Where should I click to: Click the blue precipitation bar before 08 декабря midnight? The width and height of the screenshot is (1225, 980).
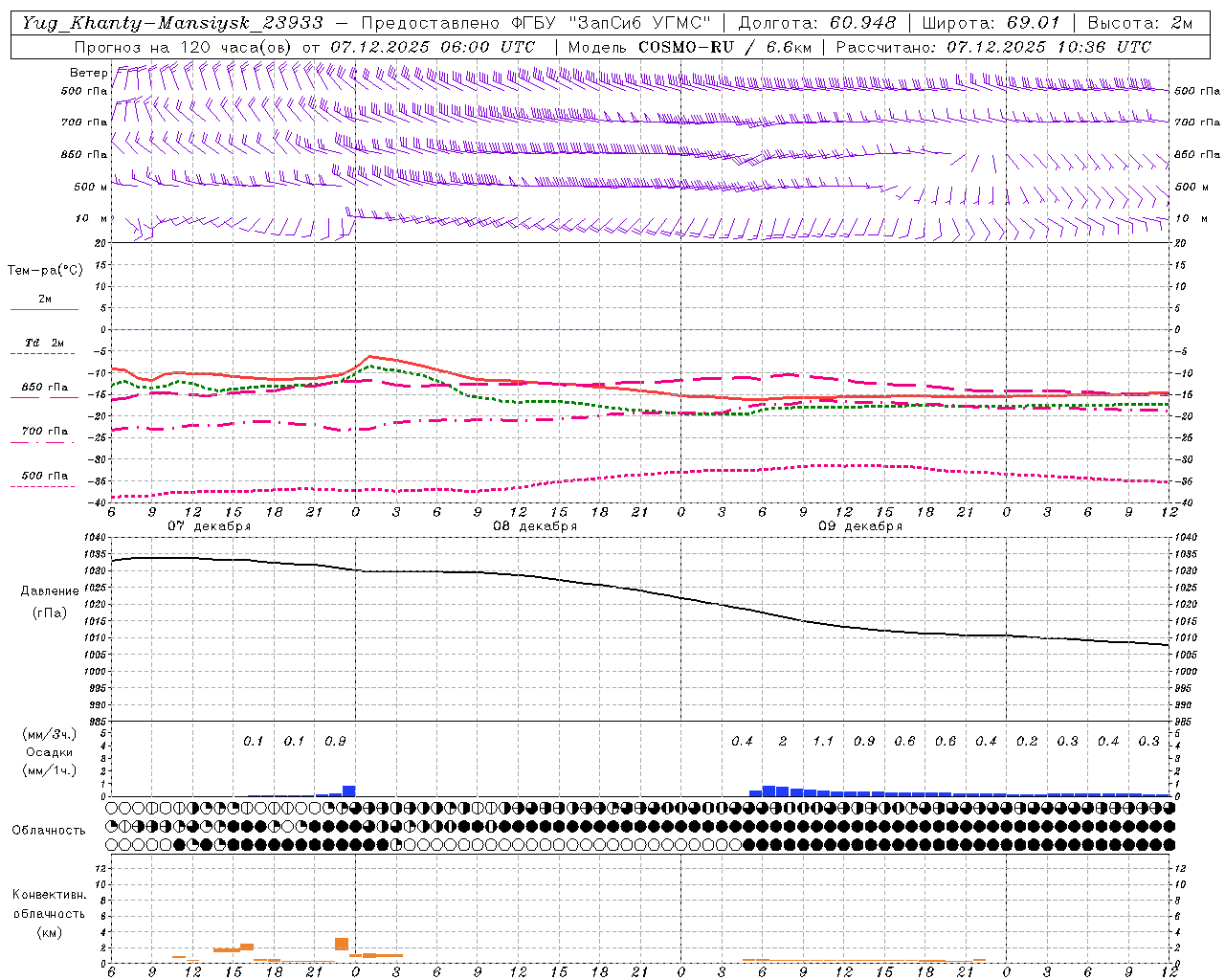tap(349, 791)
